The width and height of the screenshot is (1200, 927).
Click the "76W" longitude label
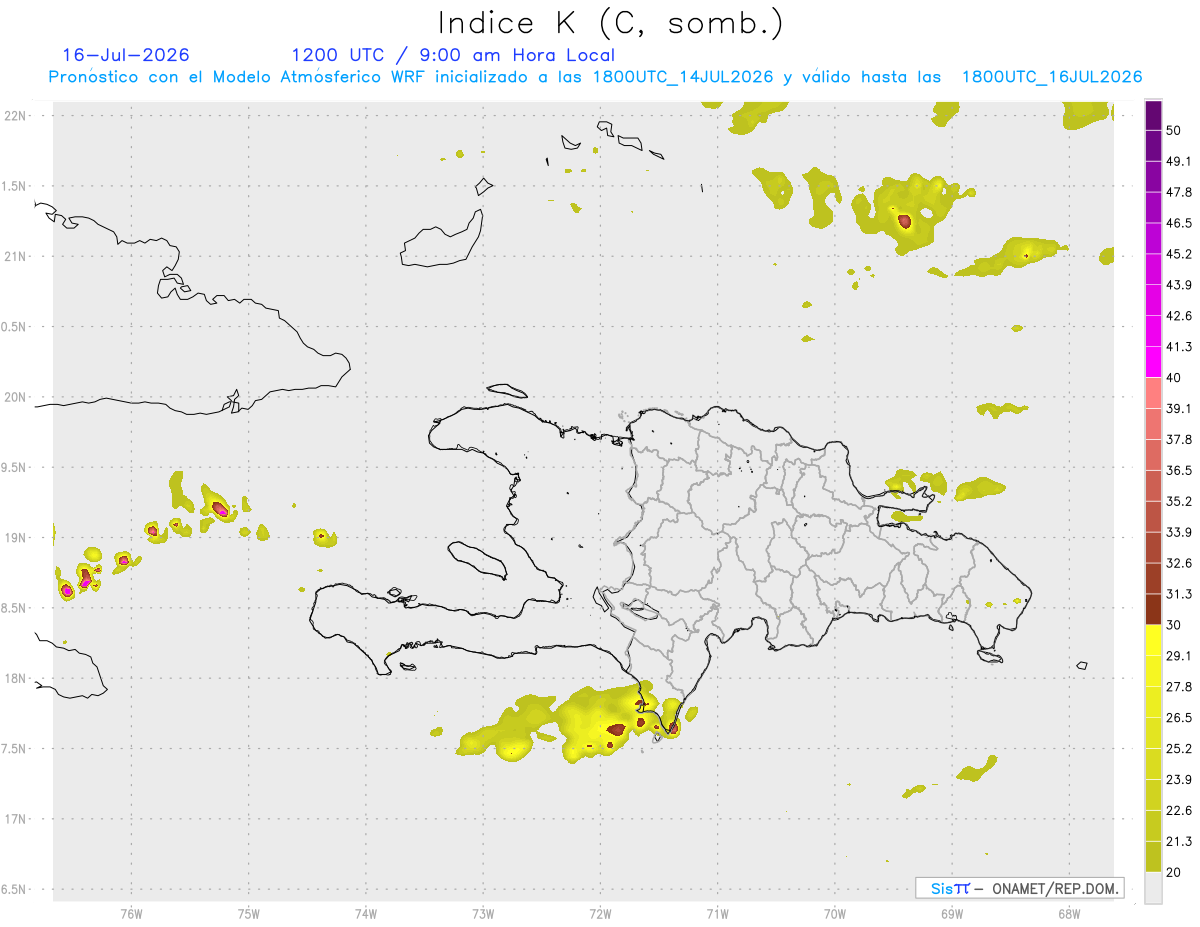point(131,912)
